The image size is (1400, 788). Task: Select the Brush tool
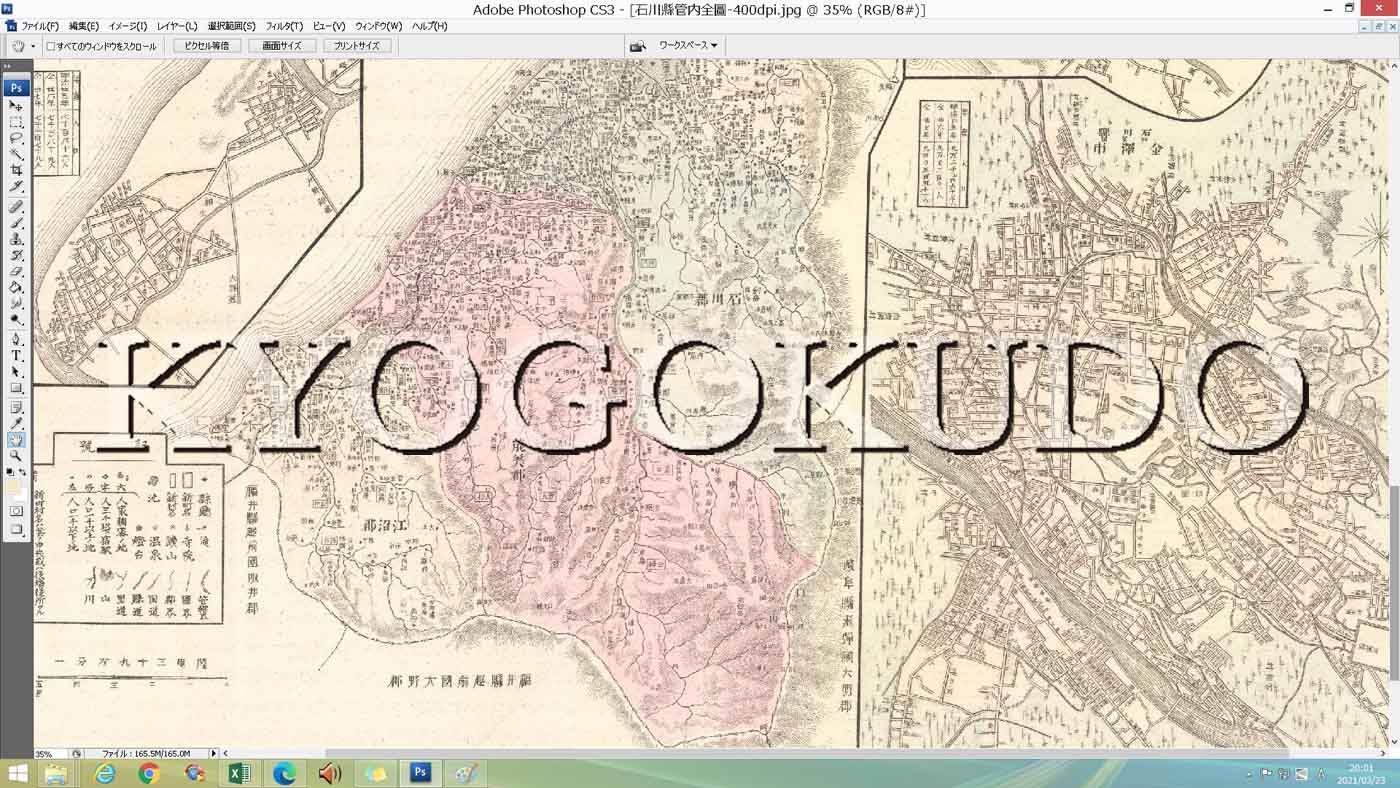[16, 223]
